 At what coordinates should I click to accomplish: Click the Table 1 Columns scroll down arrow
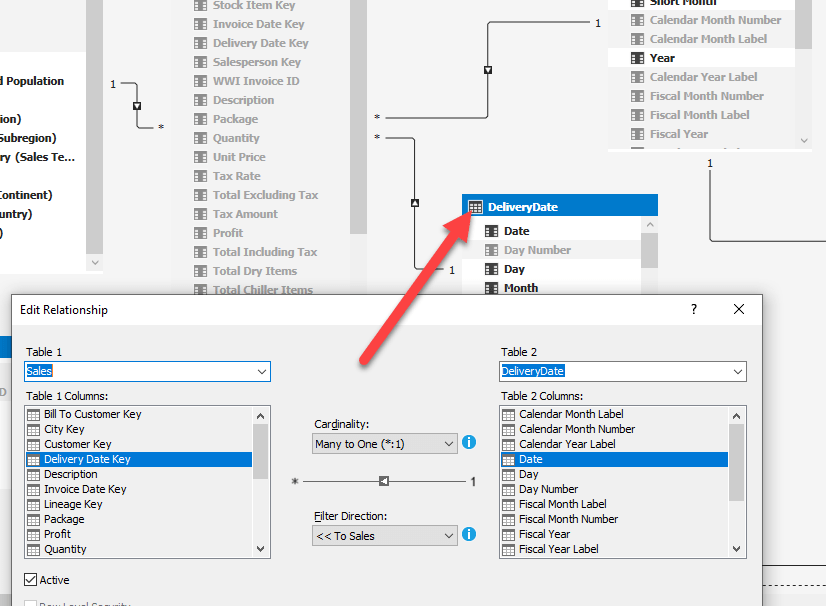coord(261,549)
